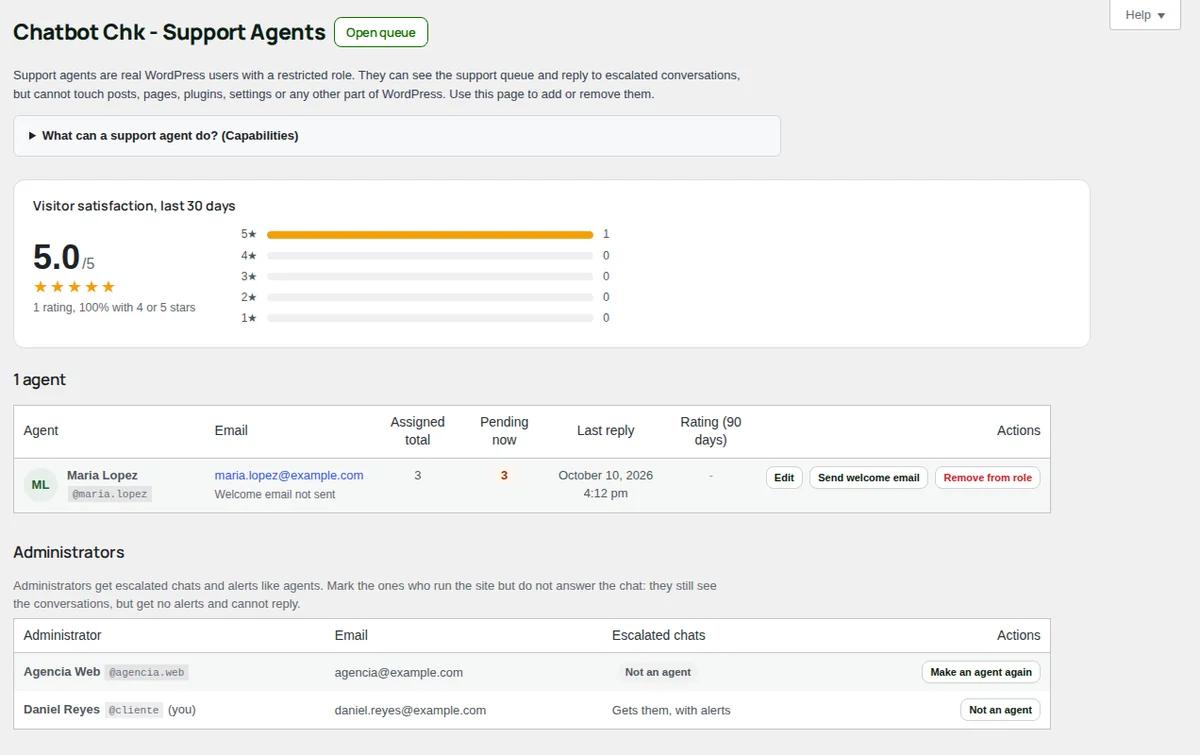Viewport: 1200px width, 755px height.
Task: Click the 5.0 satisfaction score
Action: point(56,258)
